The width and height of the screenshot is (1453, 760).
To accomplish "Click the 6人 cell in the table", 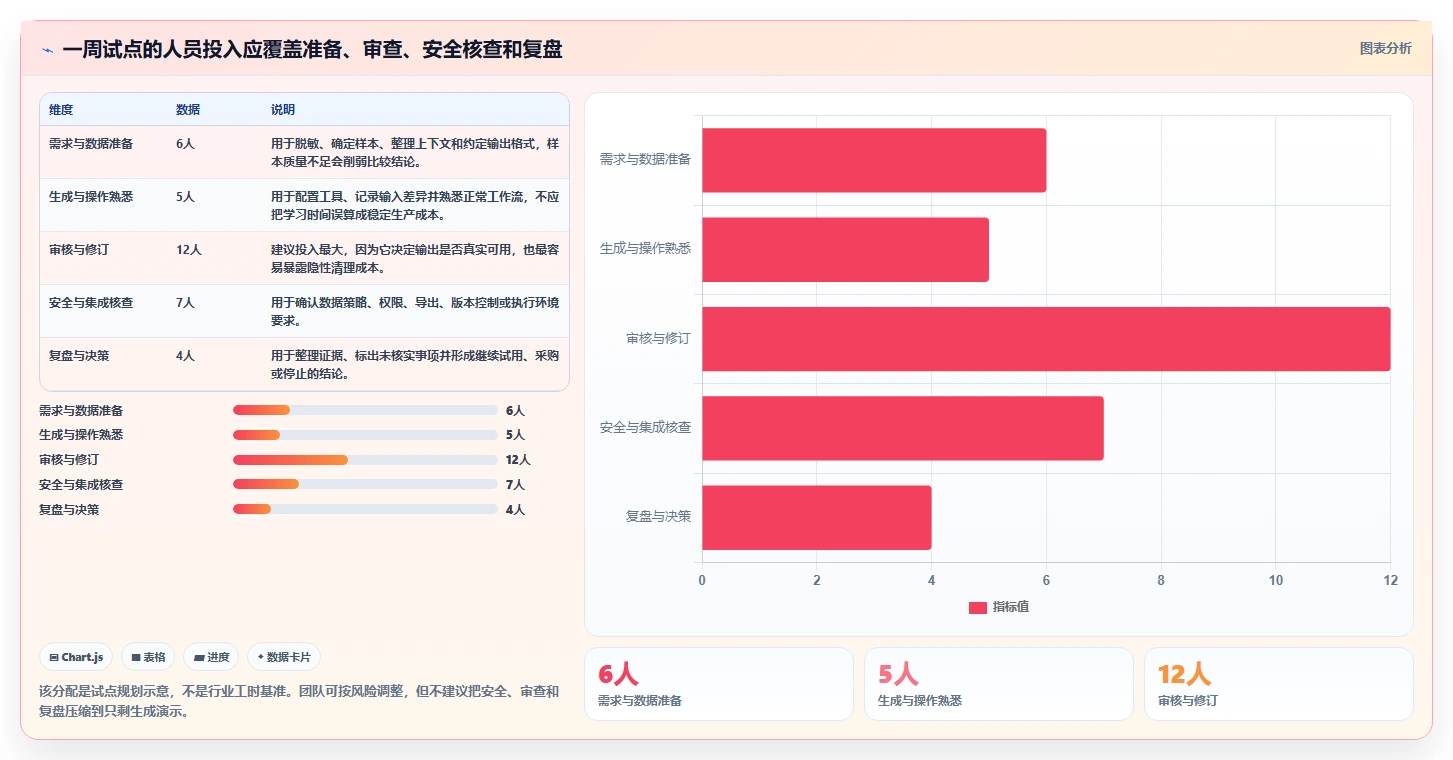I will 185,144.
